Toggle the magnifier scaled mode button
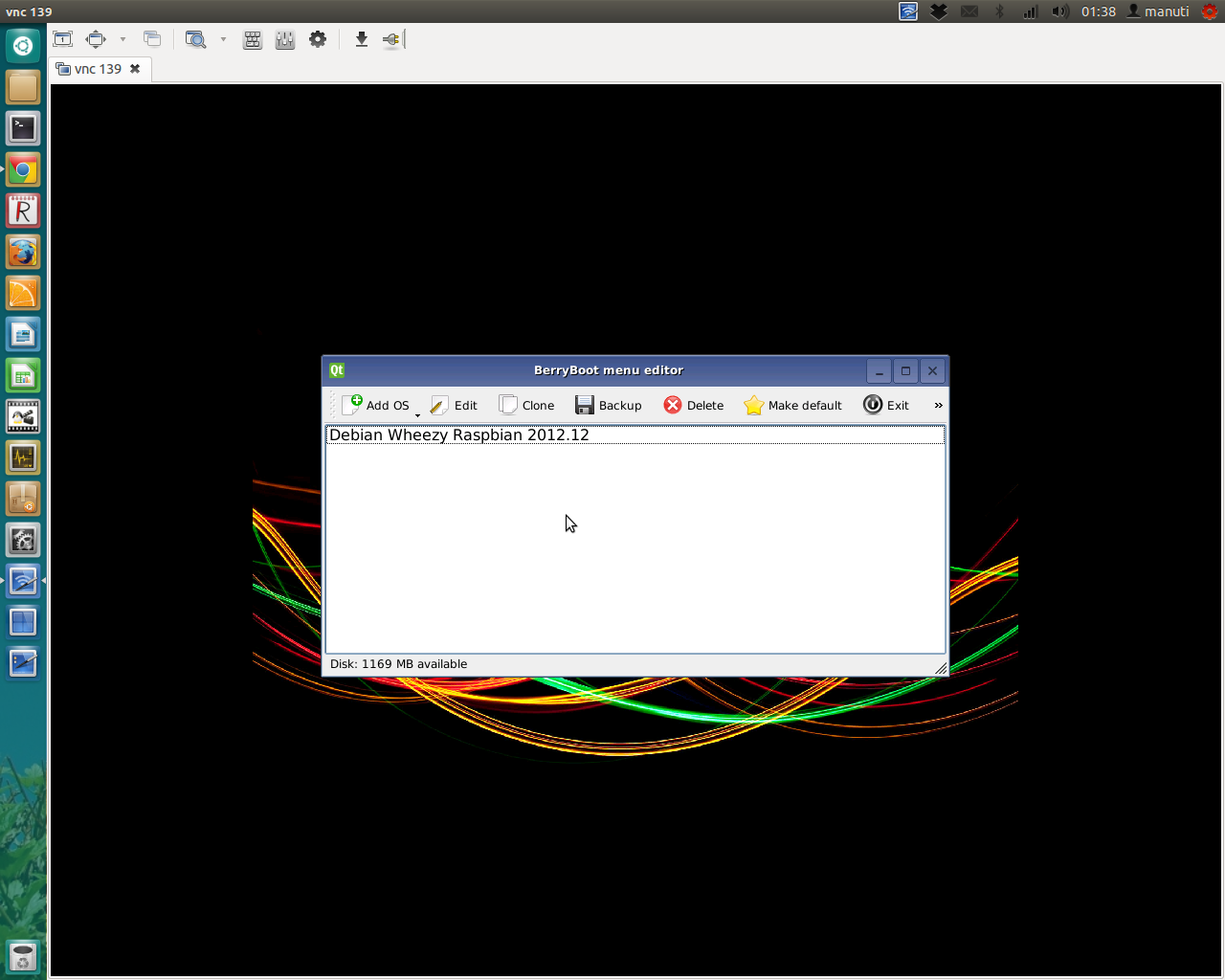The image size is (1225, 980). [x=195, y=39]
